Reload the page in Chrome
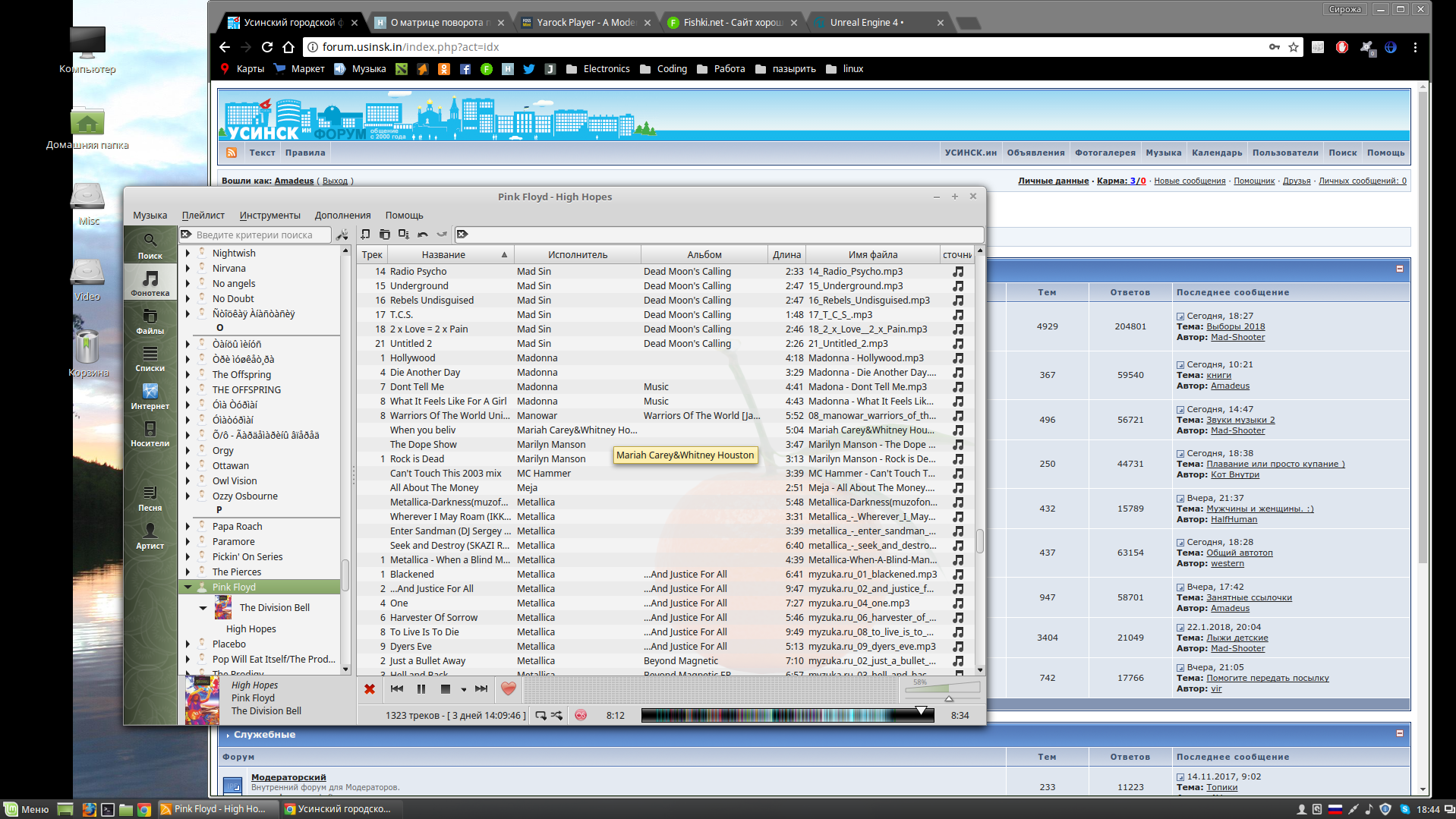The height and width of the screenshot is (819, 1456). pyautogui.click(x=267, y=47)
